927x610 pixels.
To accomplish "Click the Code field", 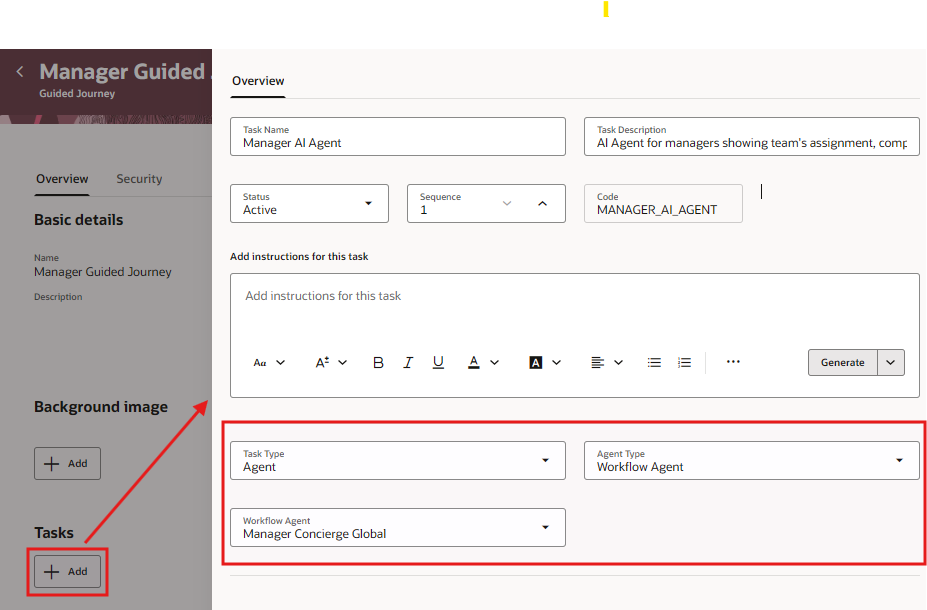I will [x=663, y=203].
